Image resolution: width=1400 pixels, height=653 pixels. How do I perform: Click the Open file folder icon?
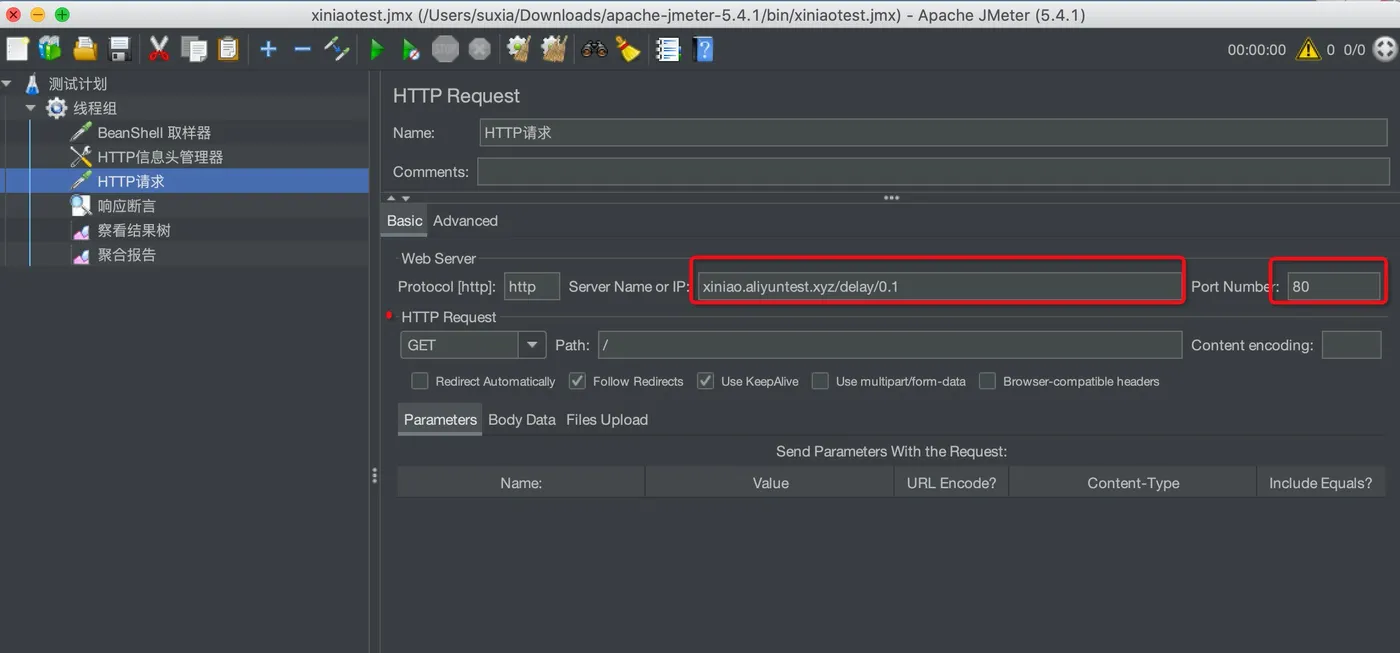point(85,48)
